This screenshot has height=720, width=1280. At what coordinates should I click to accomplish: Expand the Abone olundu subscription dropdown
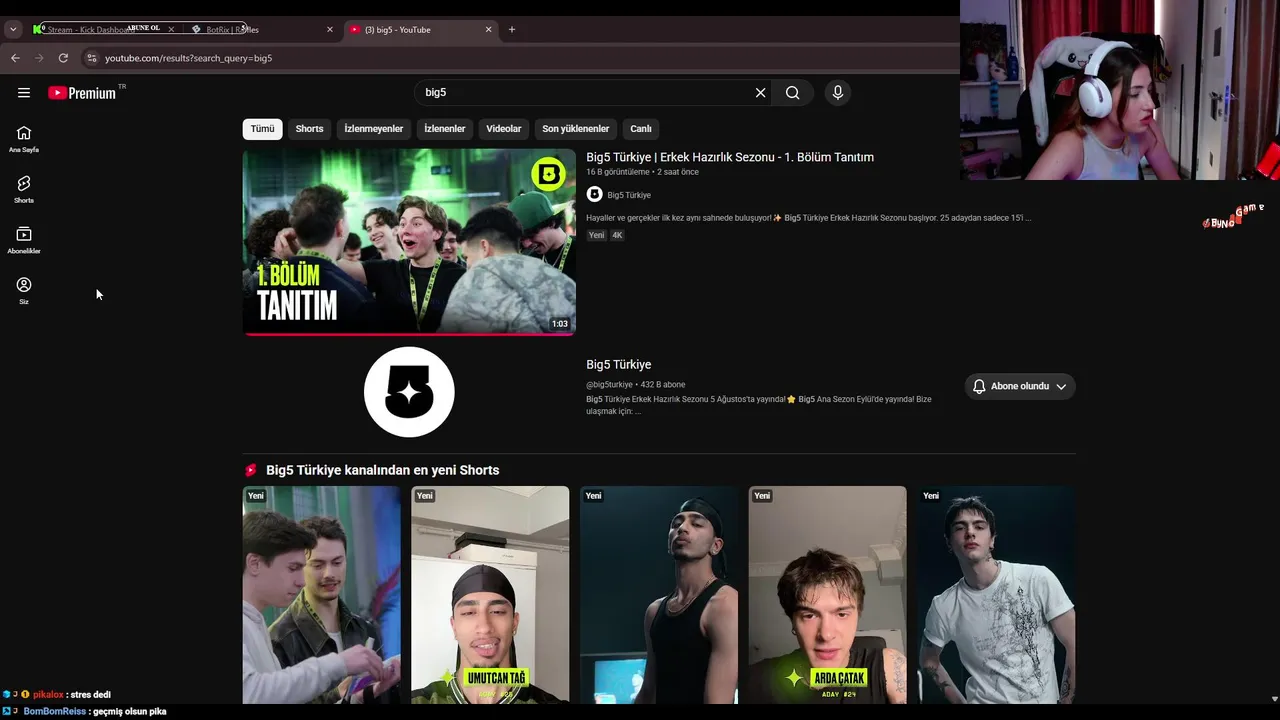click(x=1061, y=386)
